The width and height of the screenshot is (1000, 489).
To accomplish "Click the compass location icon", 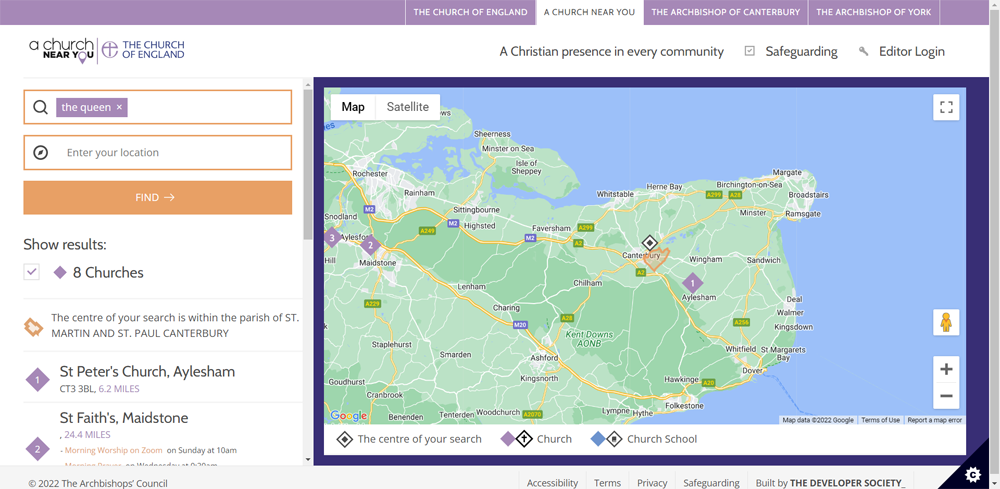I will click(x=40, y=152).
